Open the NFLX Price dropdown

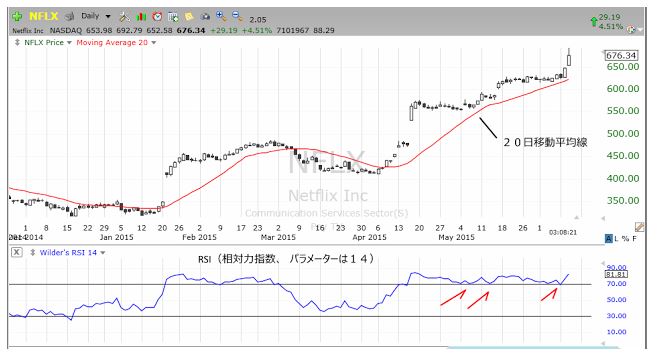click(x=69, y=43)
